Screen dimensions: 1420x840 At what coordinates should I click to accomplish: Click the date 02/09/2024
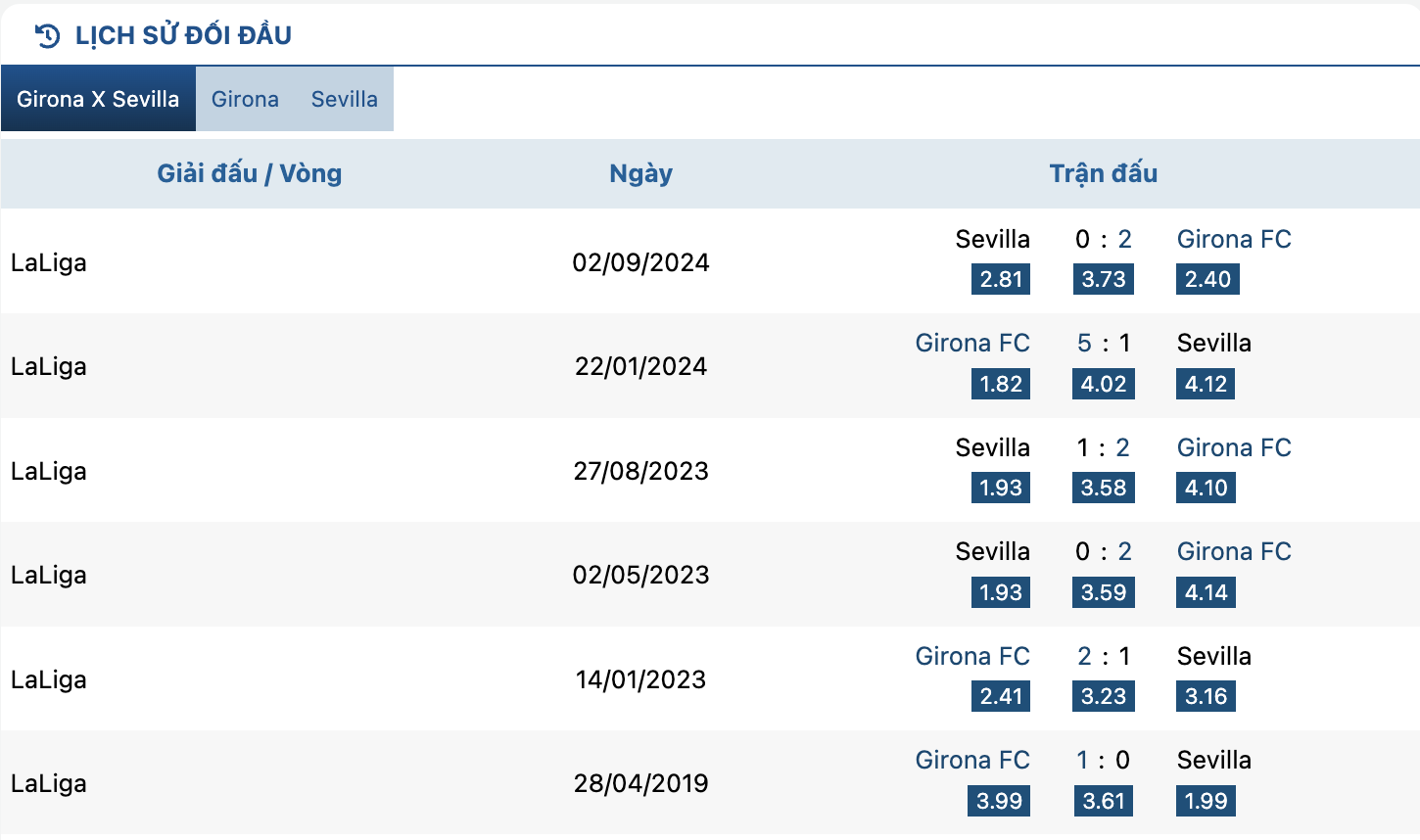pos(640,262)
